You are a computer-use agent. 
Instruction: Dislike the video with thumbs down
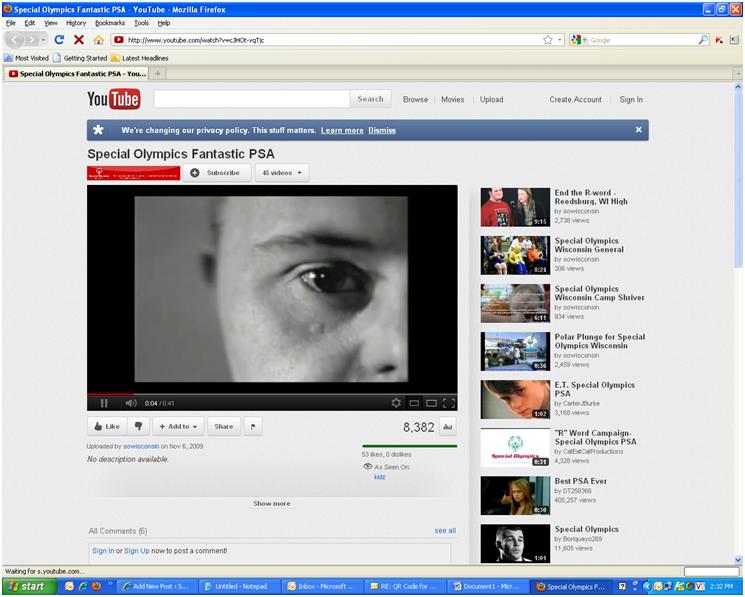tap(138, 426)
